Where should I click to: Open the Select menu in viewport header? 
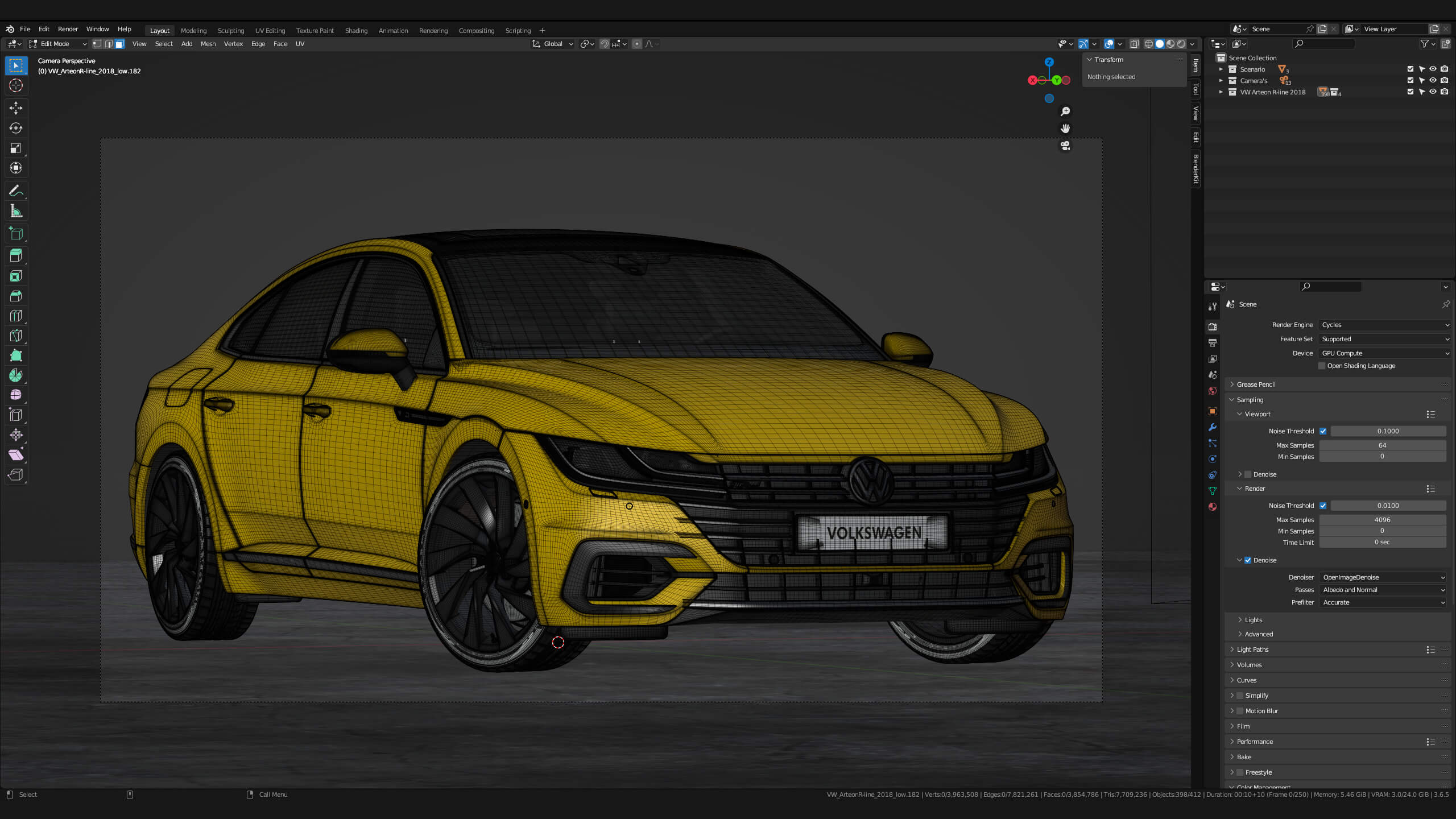[x=164, y=44]
